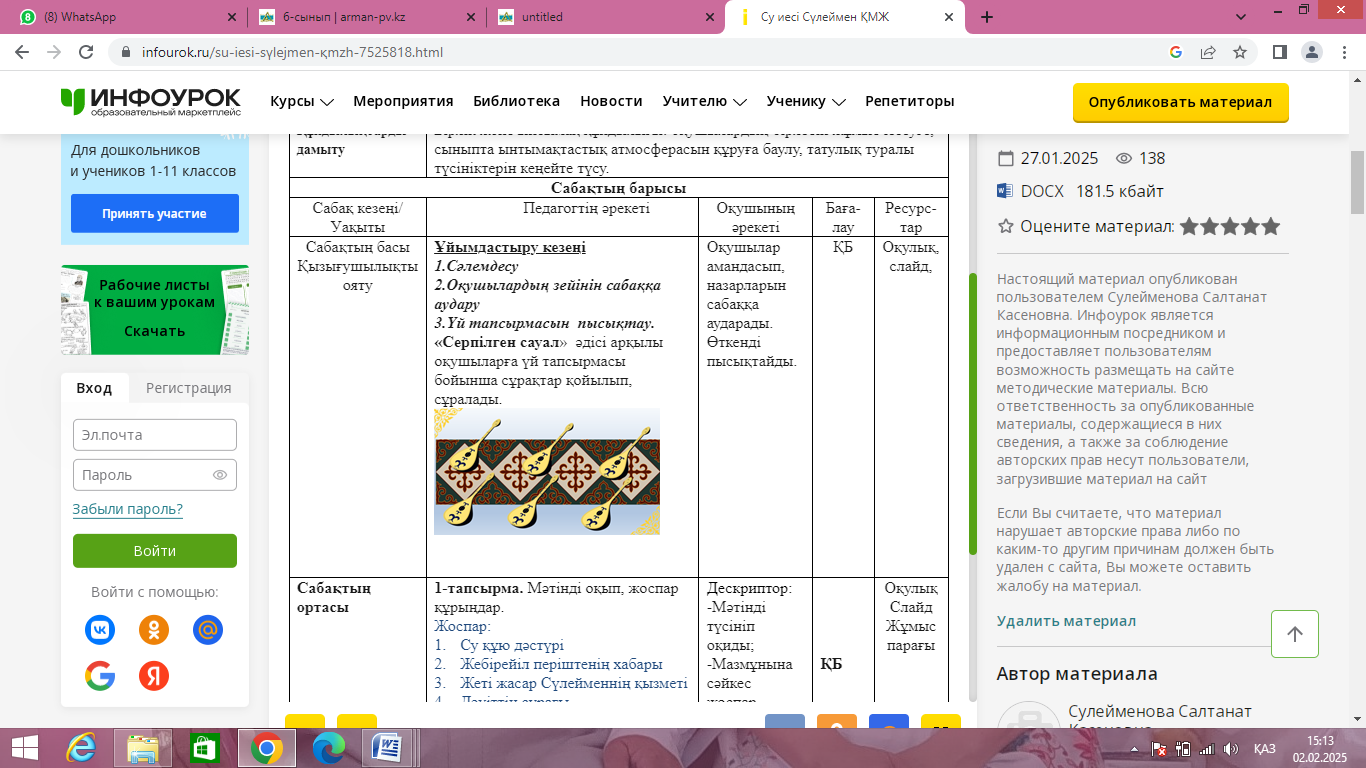Viewport: 1366px width, 768px height.
Task: Open the Новости menu item
Action: [x=611, y=101]
